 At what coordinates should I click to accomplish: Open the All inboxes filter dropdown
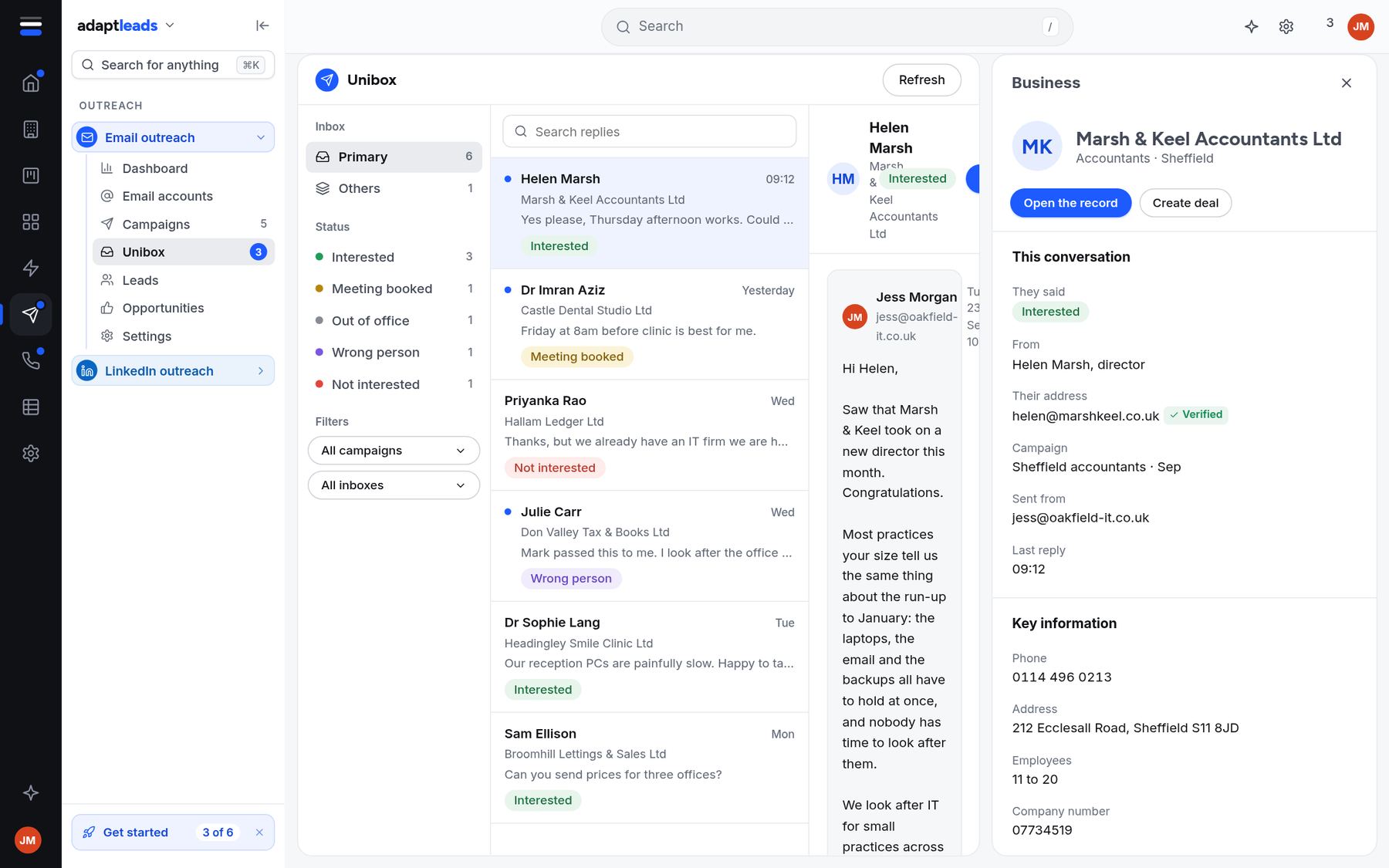point(394,485)
